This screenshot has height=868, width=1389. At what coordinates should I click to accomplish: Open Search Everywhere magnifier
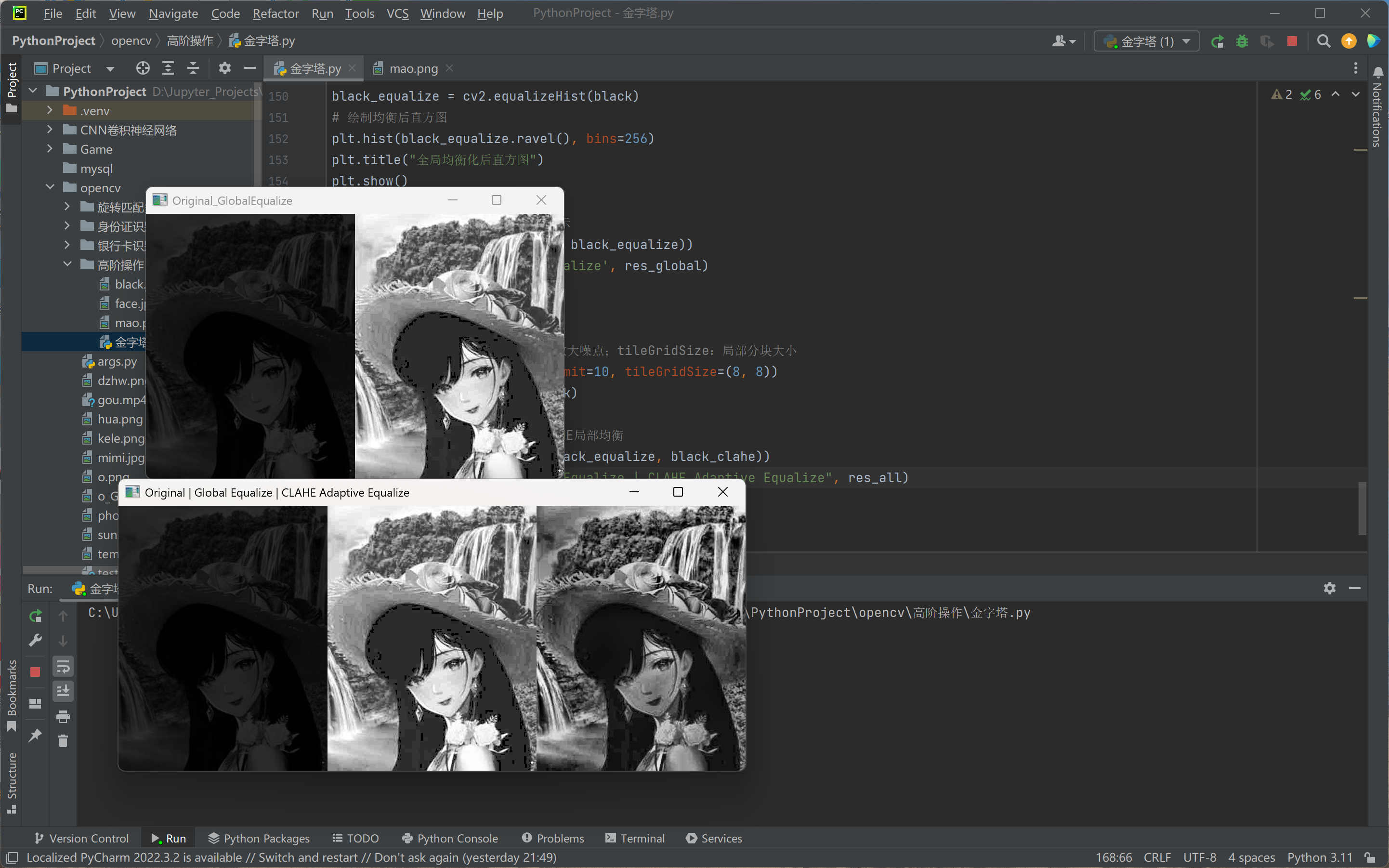(x=1323, y=41)
